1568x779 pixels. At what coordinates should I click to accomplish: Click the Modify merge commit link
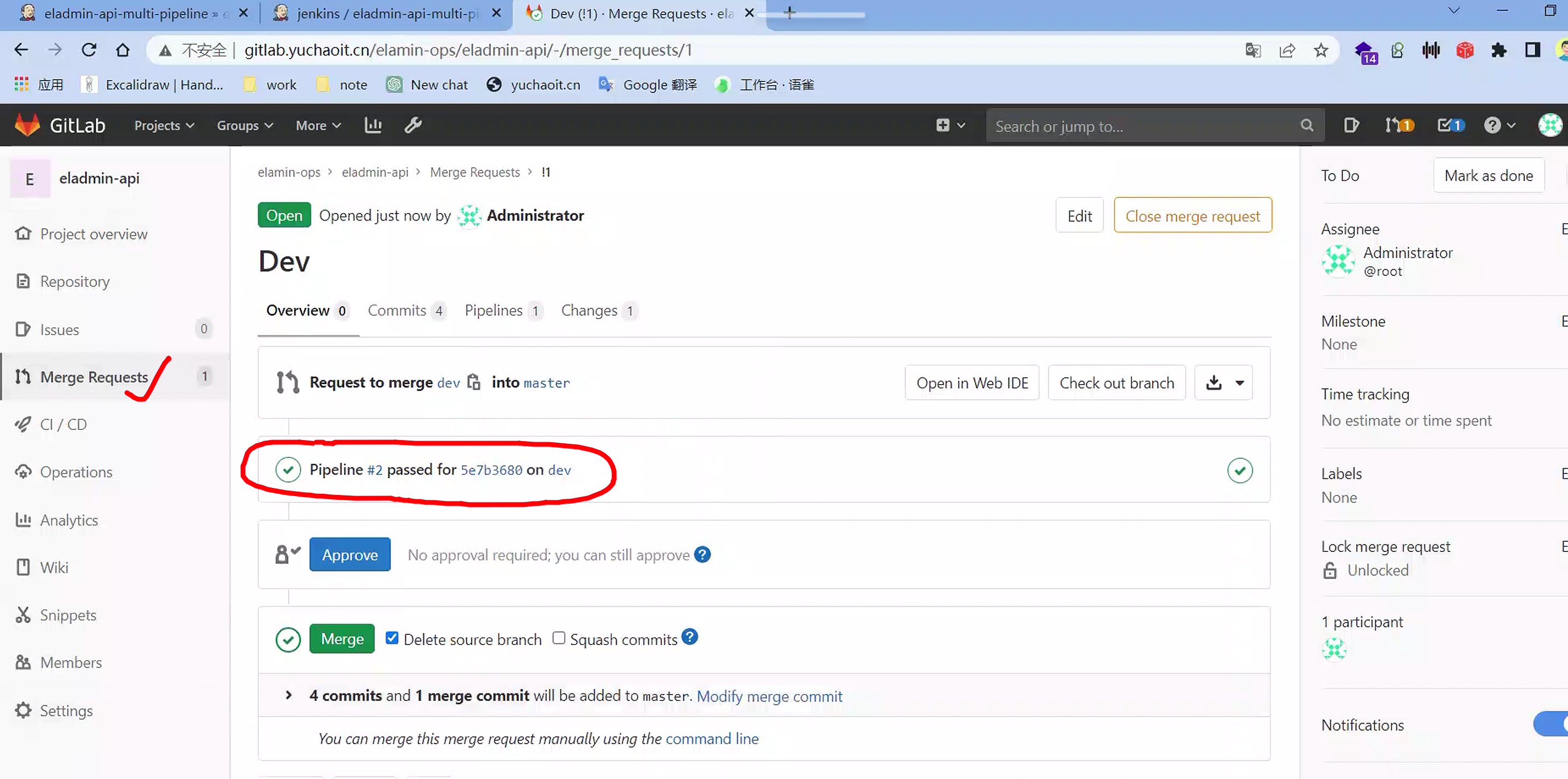click(x=769, y=696)
